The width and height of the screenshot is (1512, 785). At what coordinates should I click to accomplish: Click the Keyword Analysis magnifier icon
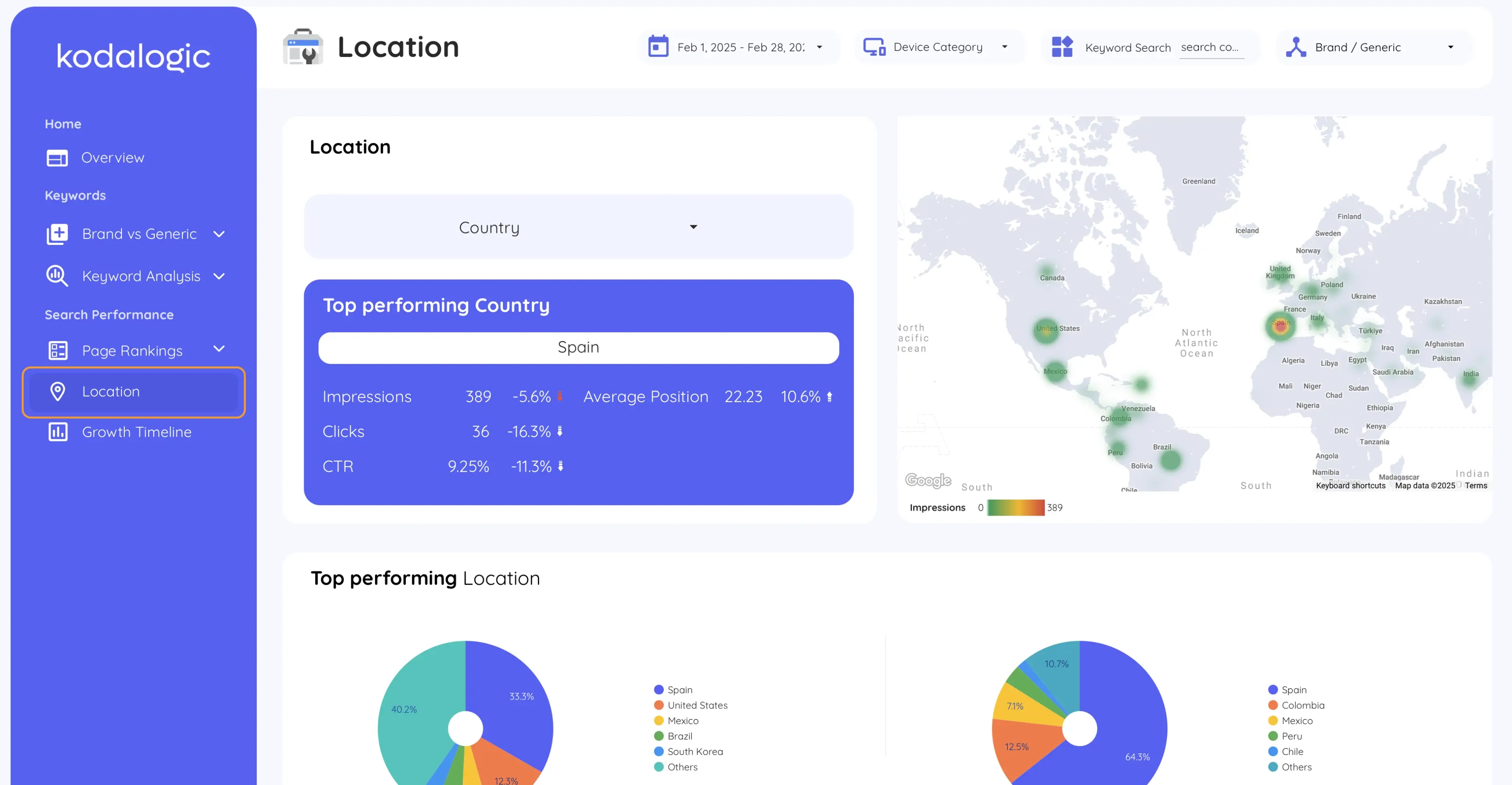[x=57, y=276]
